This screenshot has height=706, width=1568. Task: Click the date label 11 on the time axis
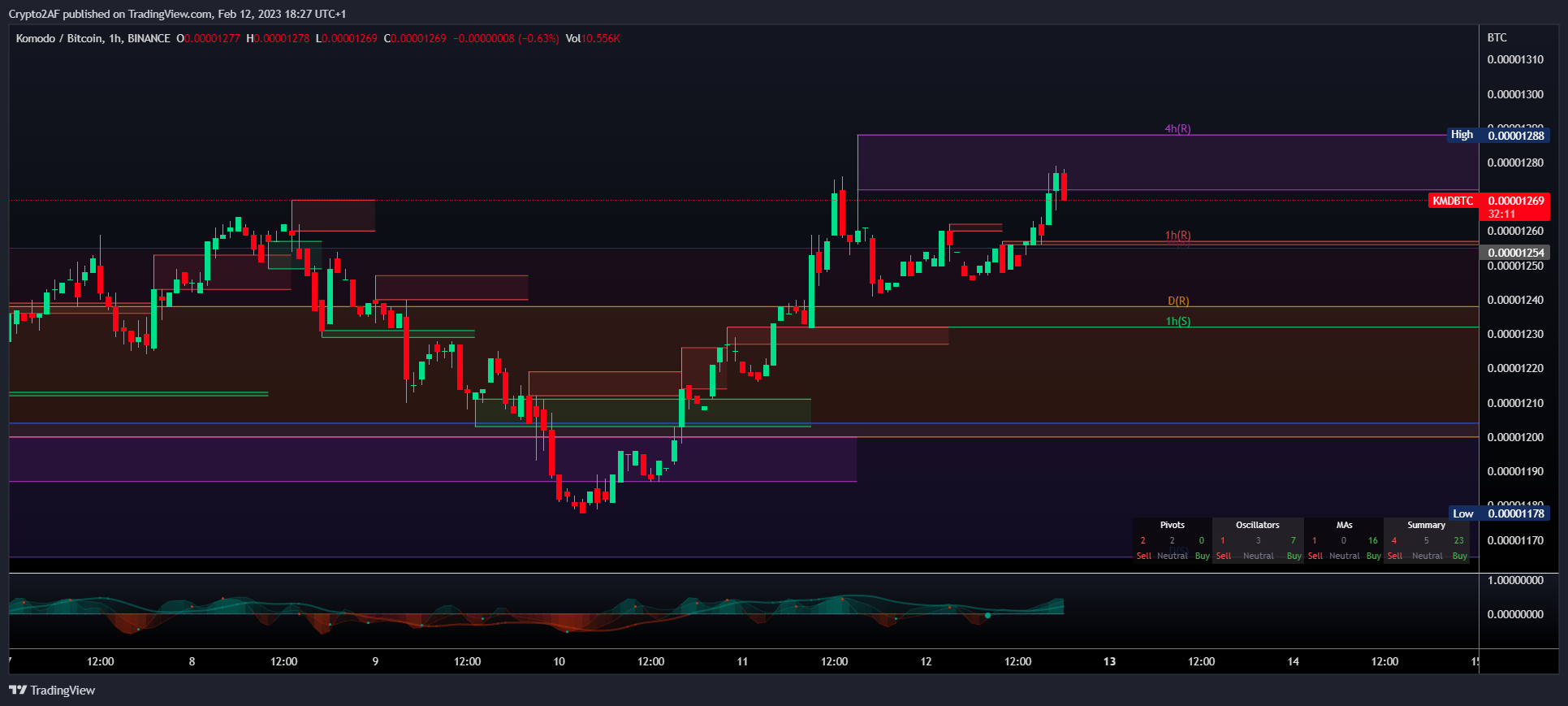click(742, 661)
